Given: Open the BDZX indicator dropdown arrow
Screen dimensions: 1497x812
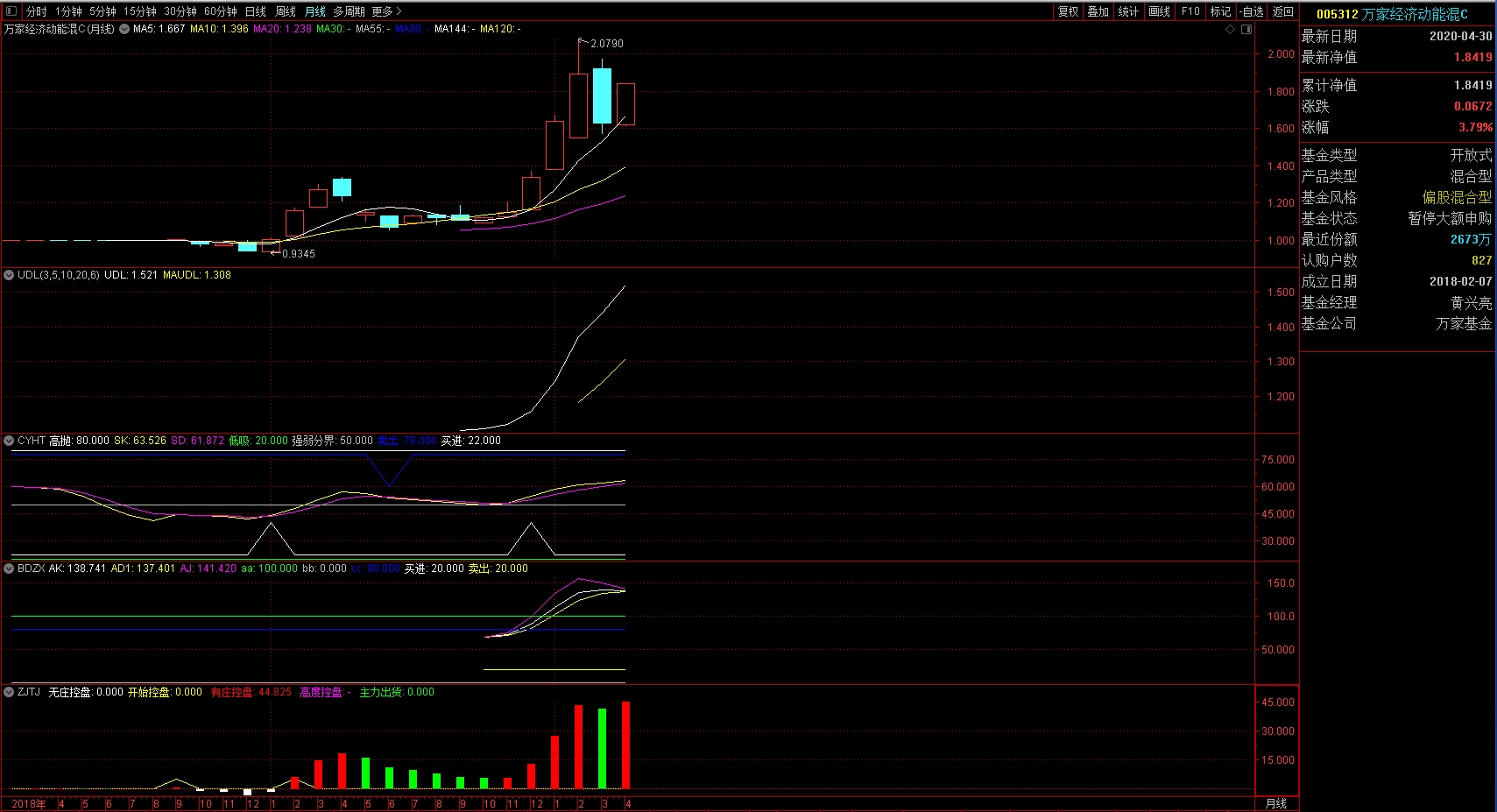Looking at the screenshot, I should pyautogui.click(x=9, y=568).
